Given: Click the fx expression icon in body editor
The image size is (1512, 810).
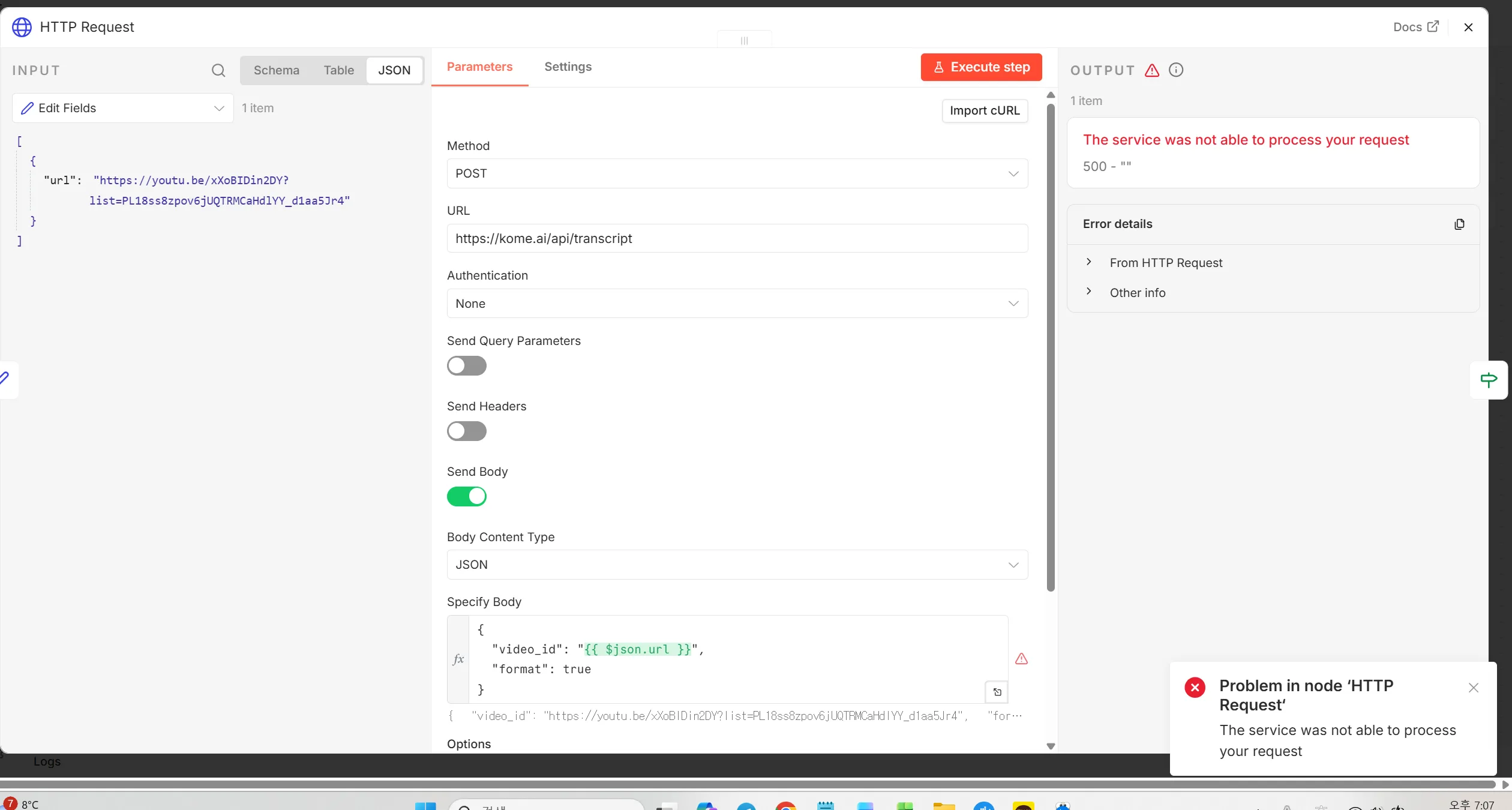Looking at the screenshot, I should [x=458, y=659].
